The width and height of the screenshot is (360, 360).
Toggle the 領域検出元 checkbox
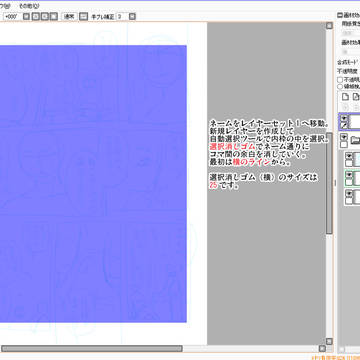click(340, 86)
